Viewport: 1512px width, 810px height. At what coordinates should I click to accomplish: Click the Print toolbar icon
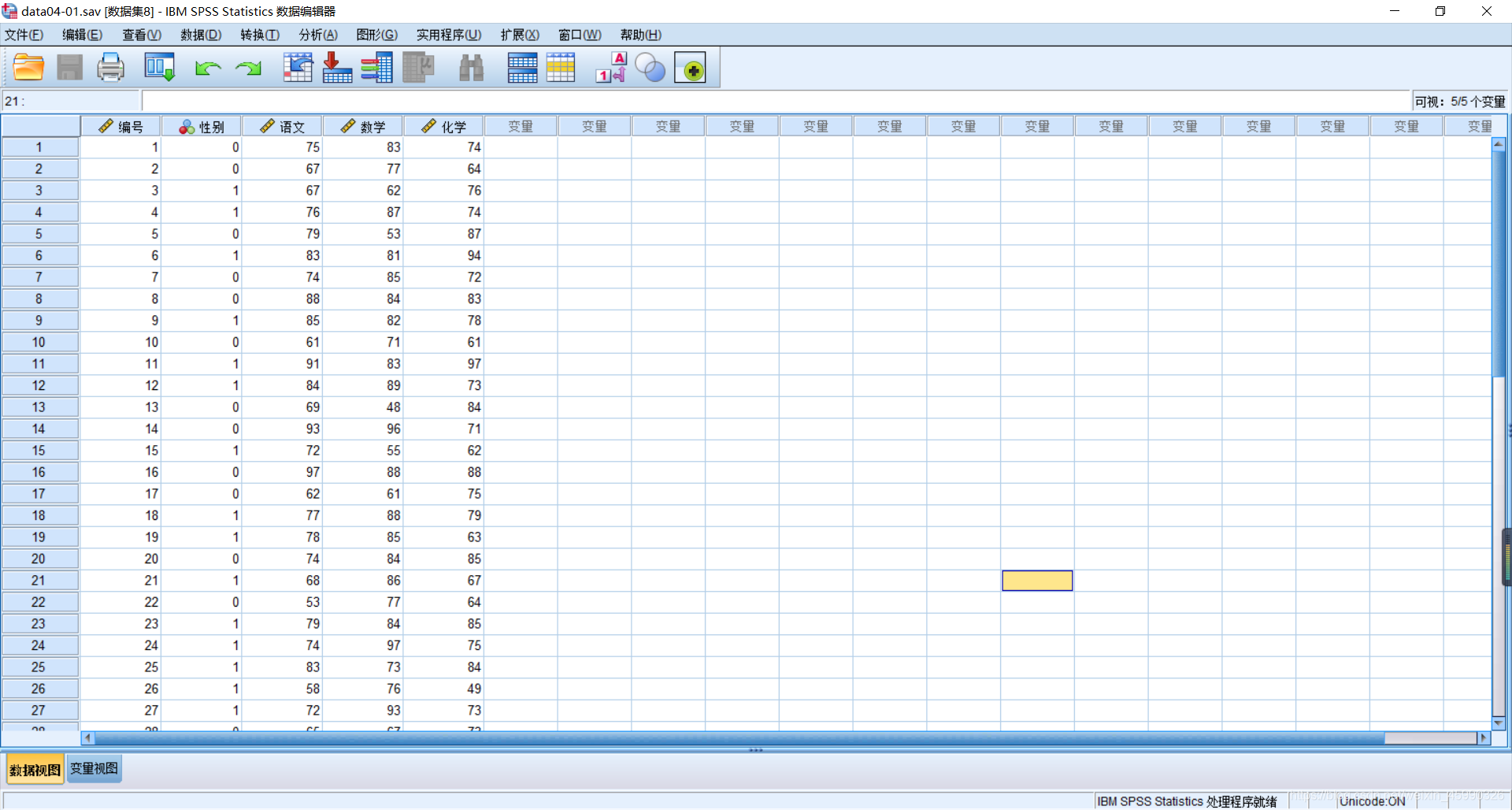[110, 68]
